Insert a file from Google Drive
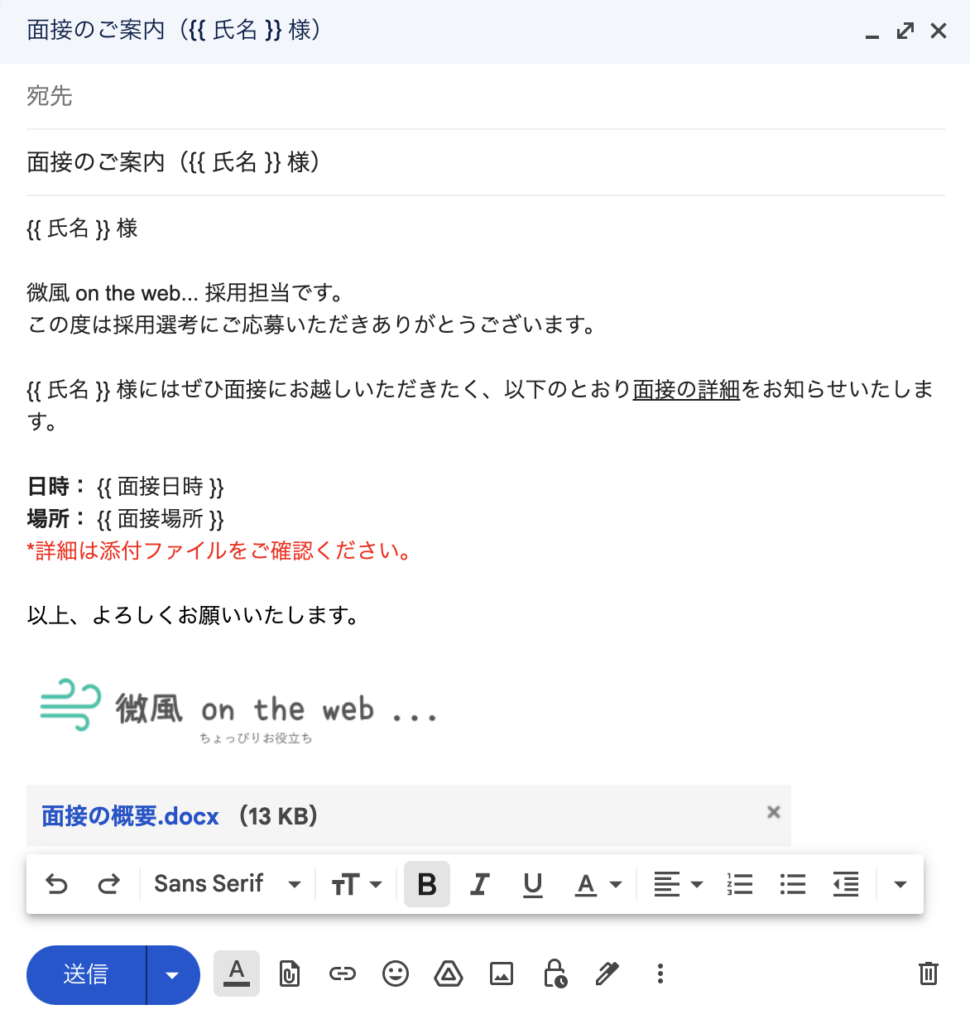Image resolution: width=970 pixels, height=1024 pixels. (x=448, y=973)
